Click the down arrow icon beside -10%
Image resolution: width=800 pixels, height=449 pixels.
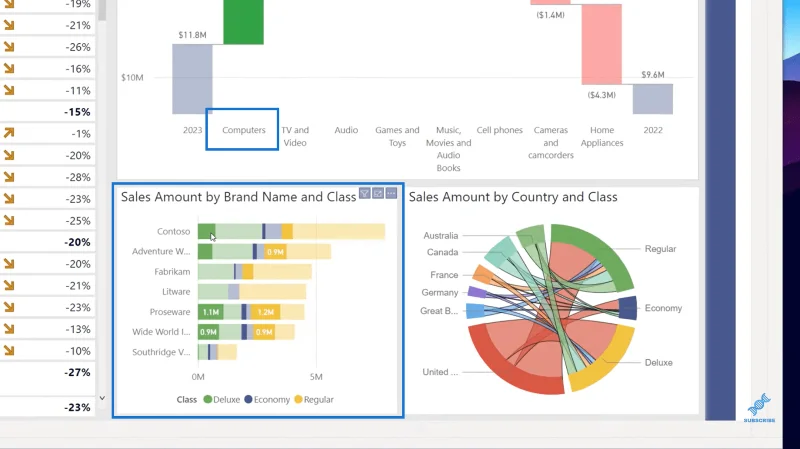(x=9, y=351)
